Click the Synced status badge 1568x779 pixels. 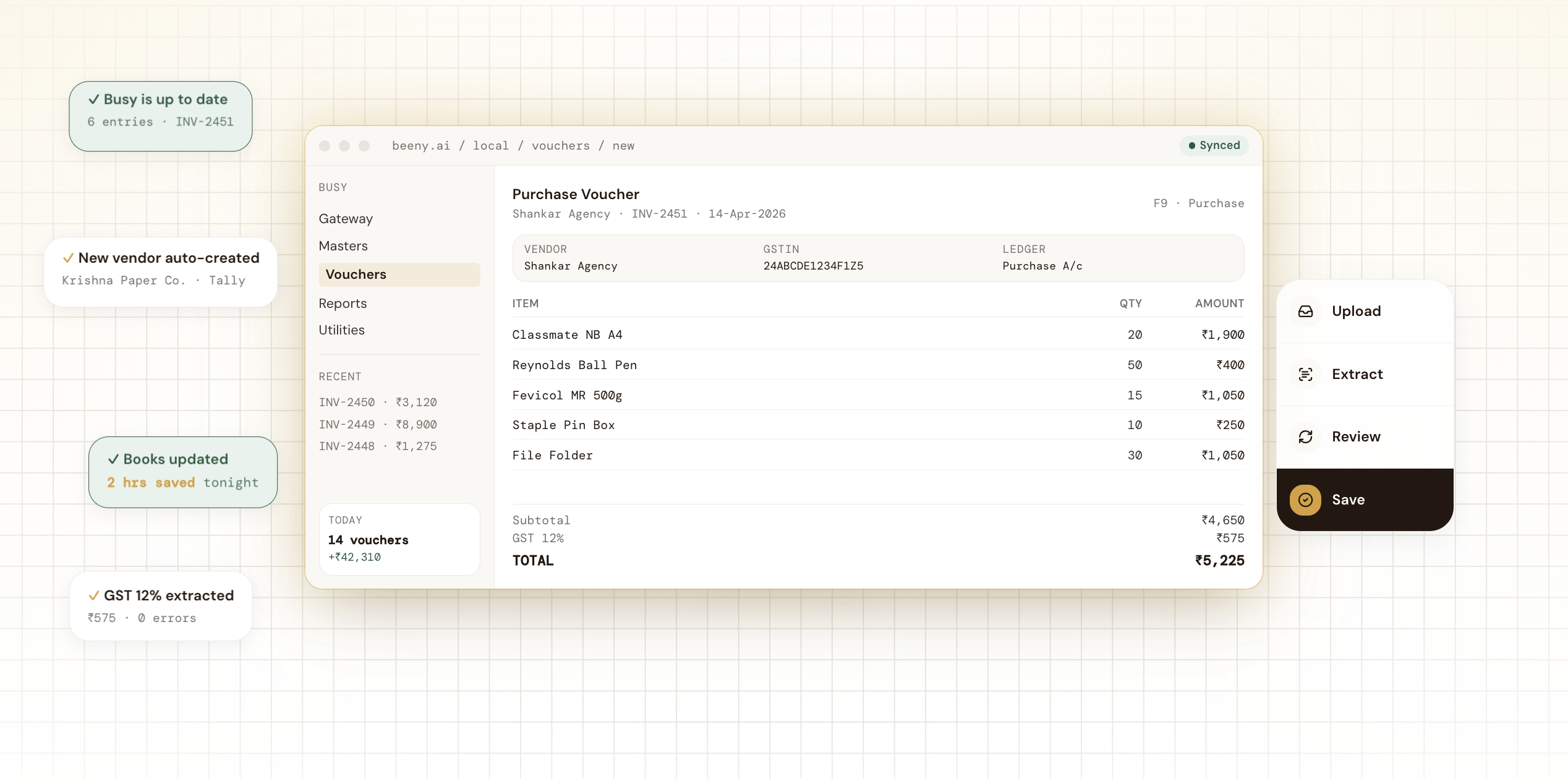pyautogui.click(x=1214, y=146)
